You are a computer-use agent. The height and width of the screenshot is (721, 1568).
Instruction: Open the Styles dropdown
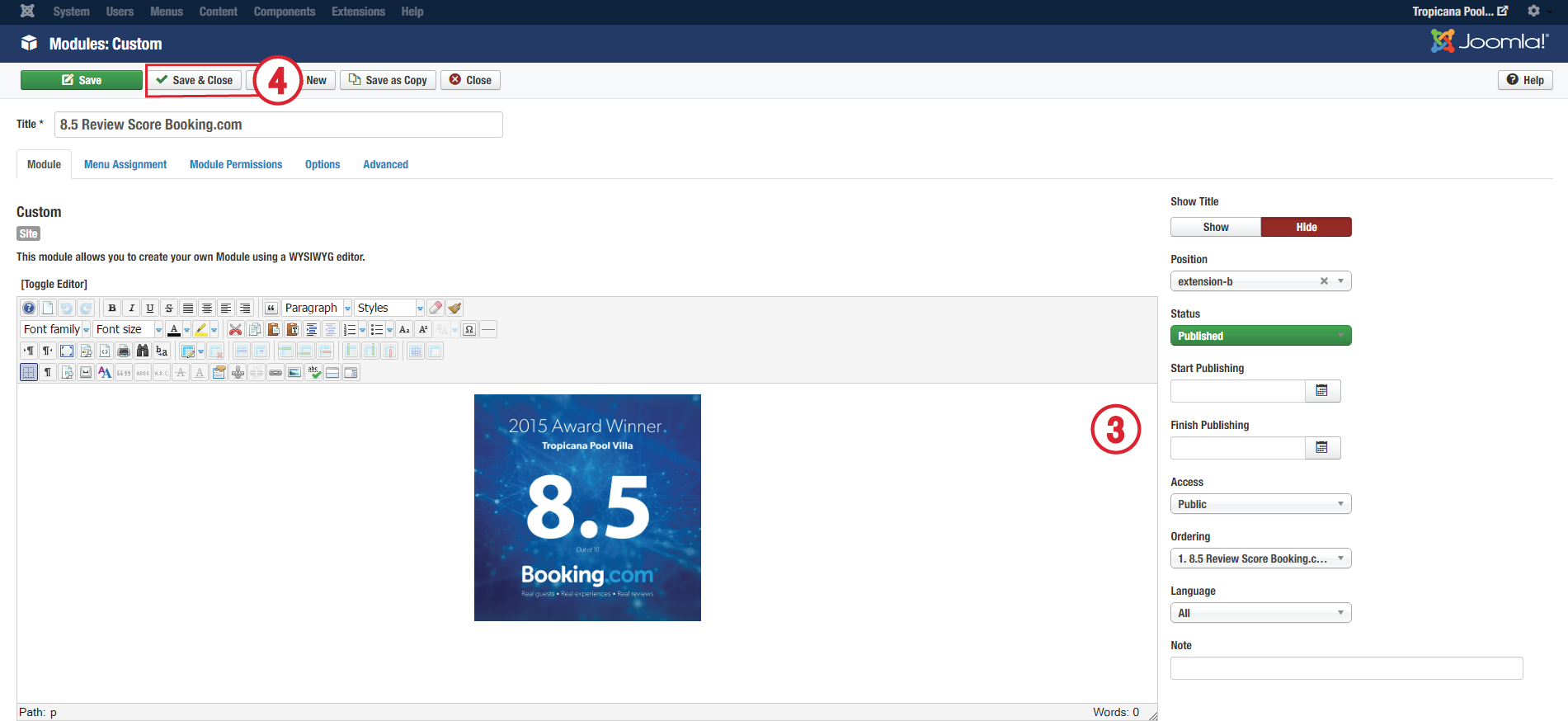[390, 308]
